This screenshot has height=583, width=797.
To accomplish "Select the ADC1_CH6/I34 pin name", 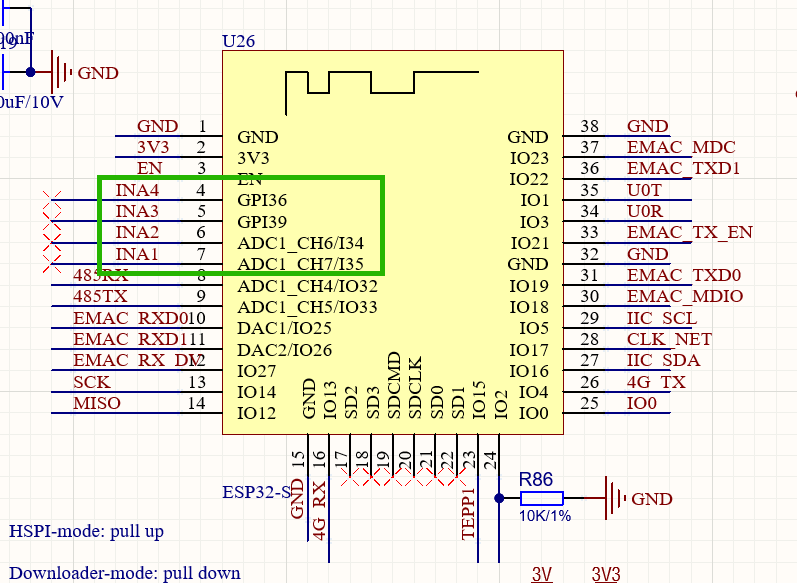I will point(300,243).
